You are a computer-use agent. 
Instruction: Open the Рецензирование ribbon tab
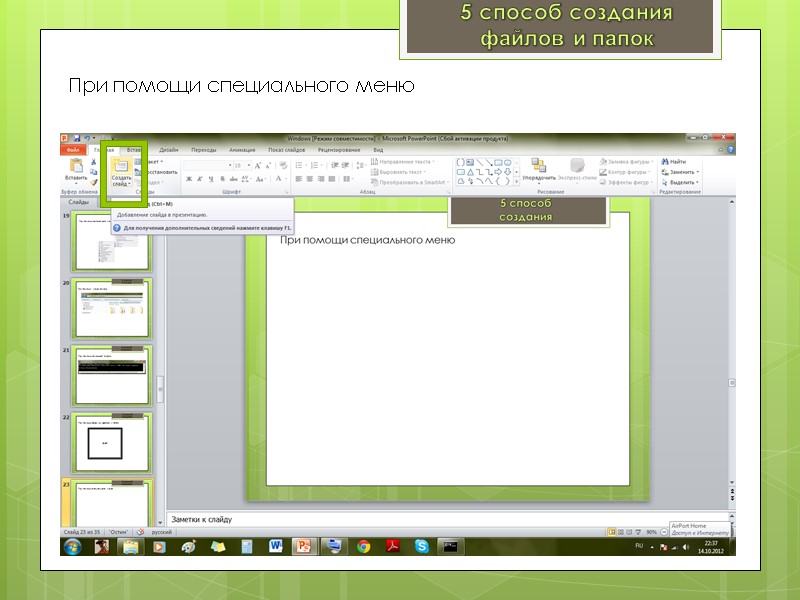pos(339,150)
